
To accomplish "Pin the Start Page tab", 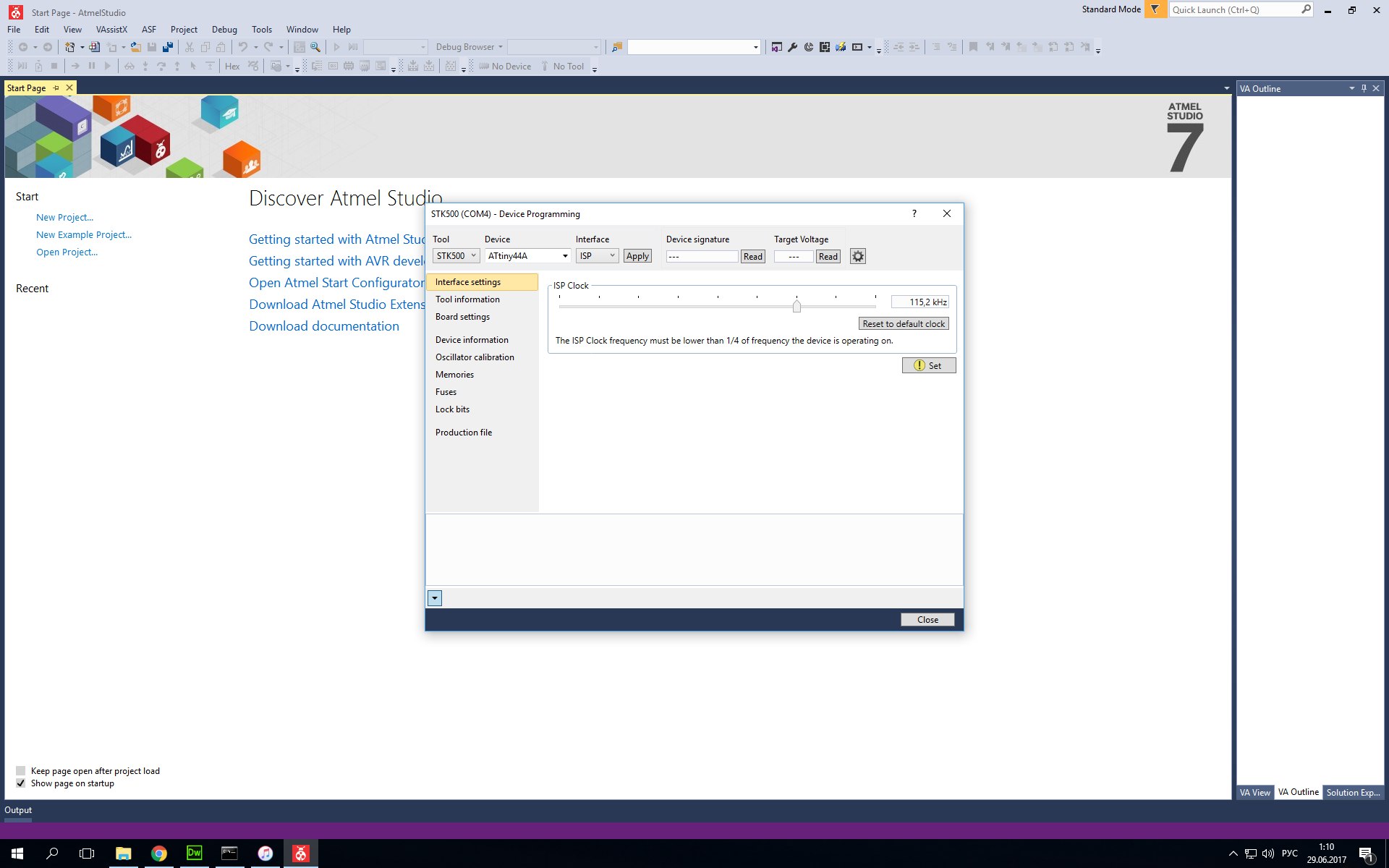I will click(x=56, y=88).
